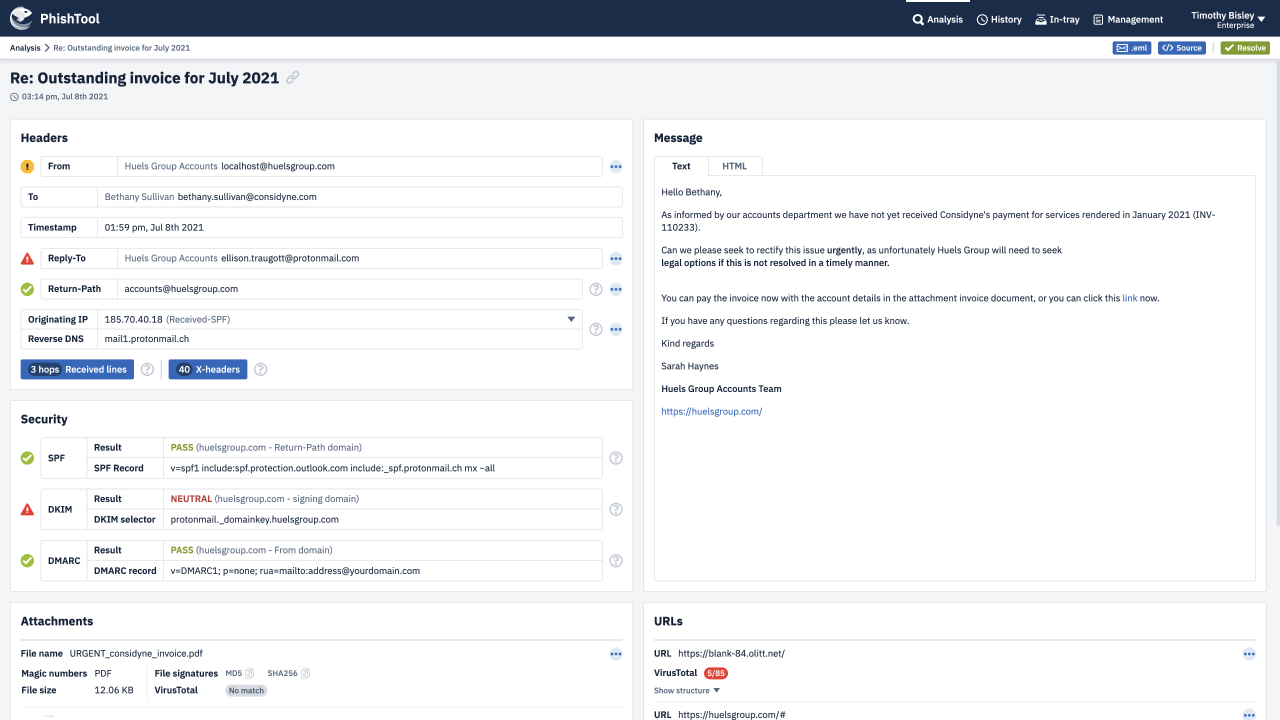Show help for Originating IP
The height and width of the screenshot is (720, 1280).
[x=596, y=329]
